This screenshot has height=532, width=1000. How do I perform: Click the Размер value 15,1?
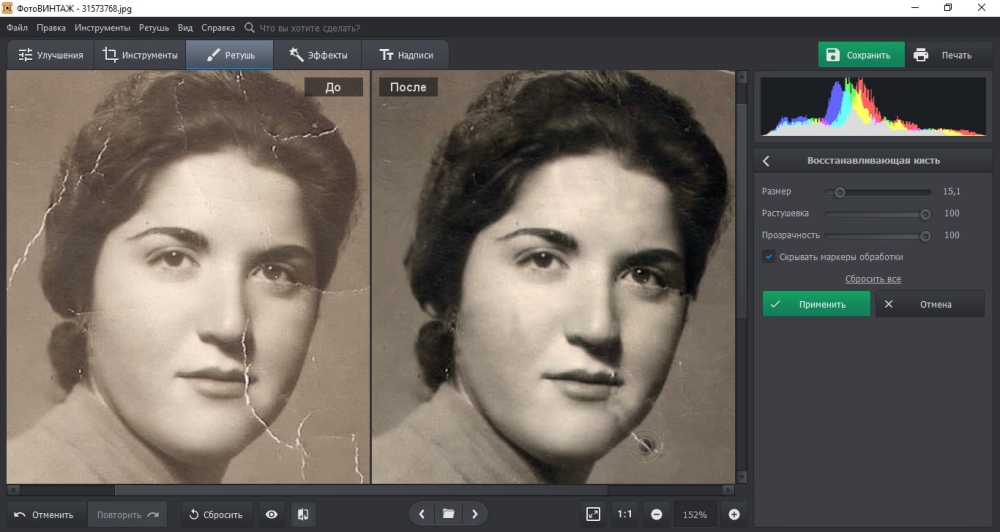pyautogui.click(x=951, y=191)
